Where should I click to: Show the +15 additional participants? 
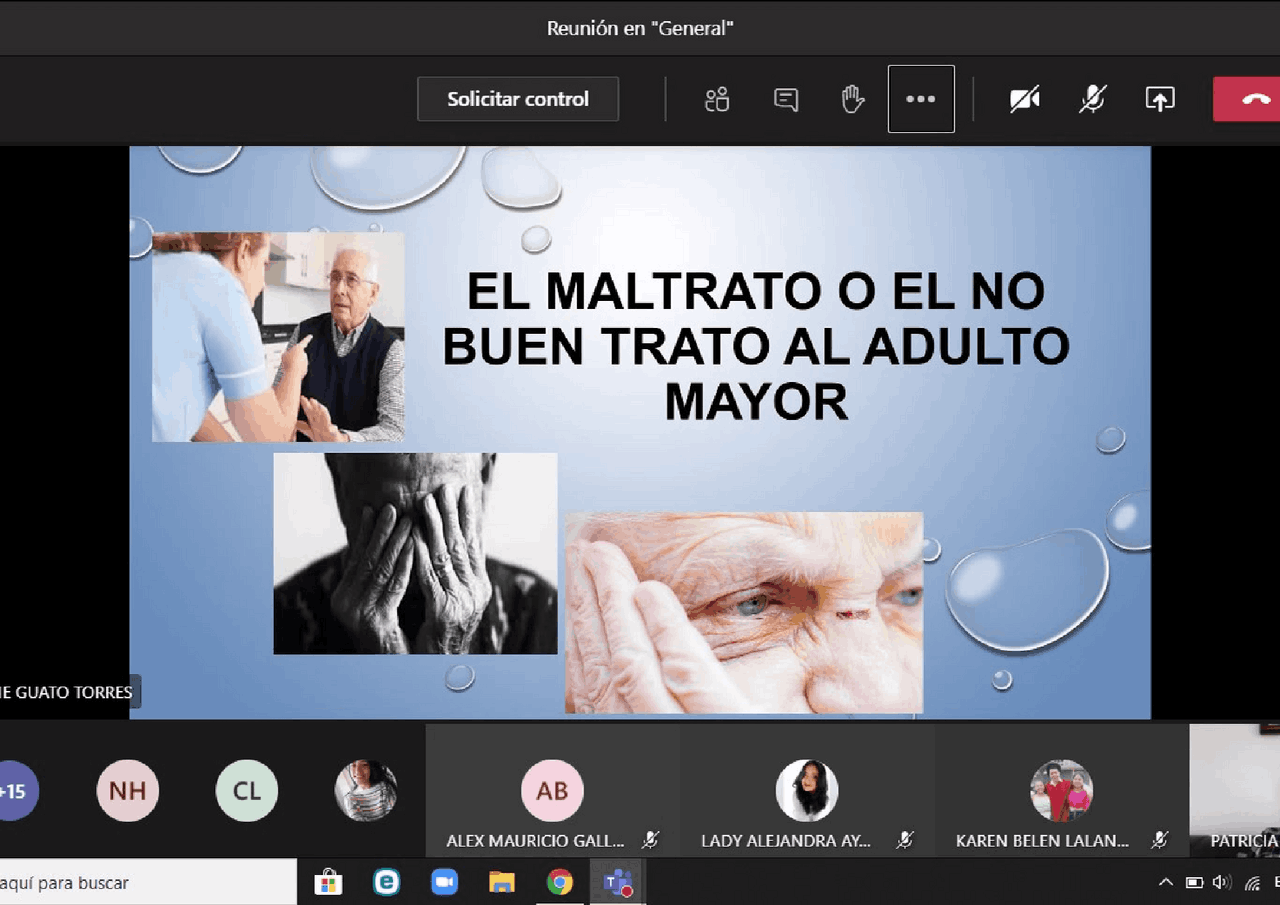[x=14, y=791]
